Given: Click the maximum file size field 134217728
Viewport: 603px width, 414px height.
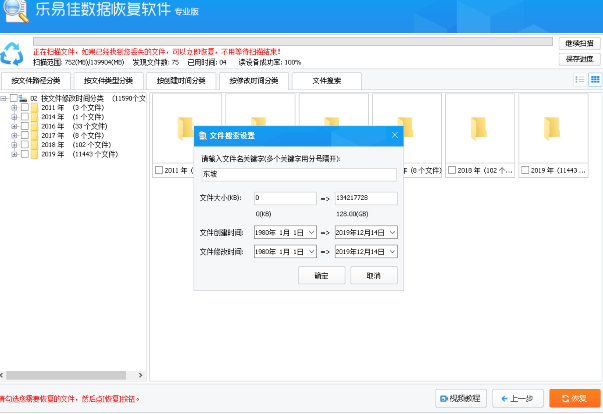Looking at the screenshot, I should (x=366, y=198).
